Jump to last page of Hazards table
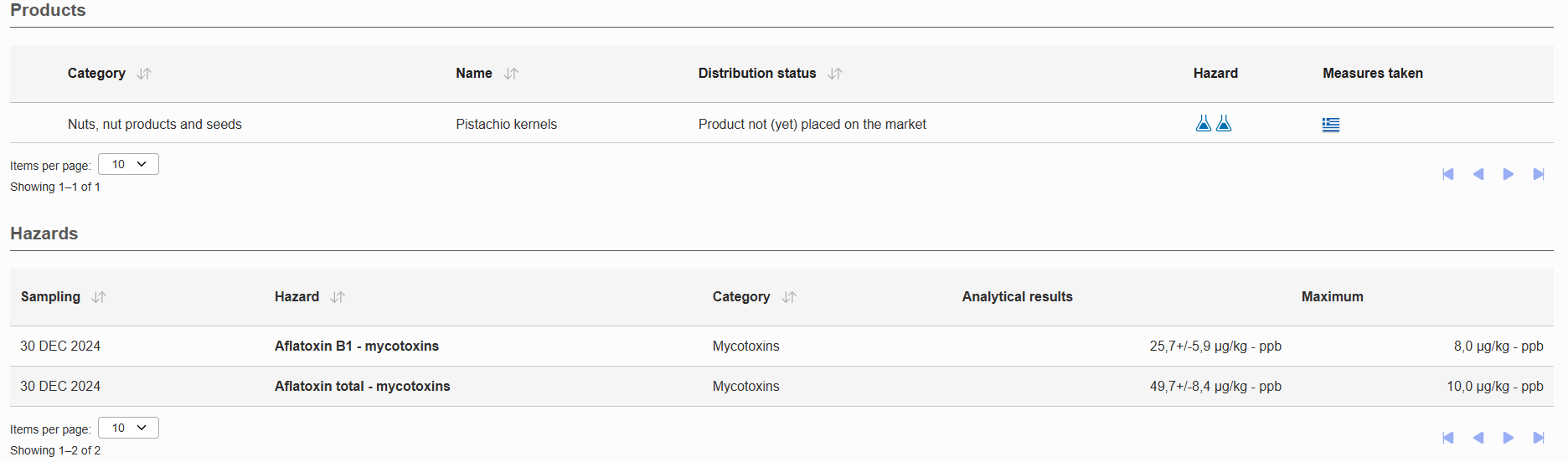 coord(1539,438)
